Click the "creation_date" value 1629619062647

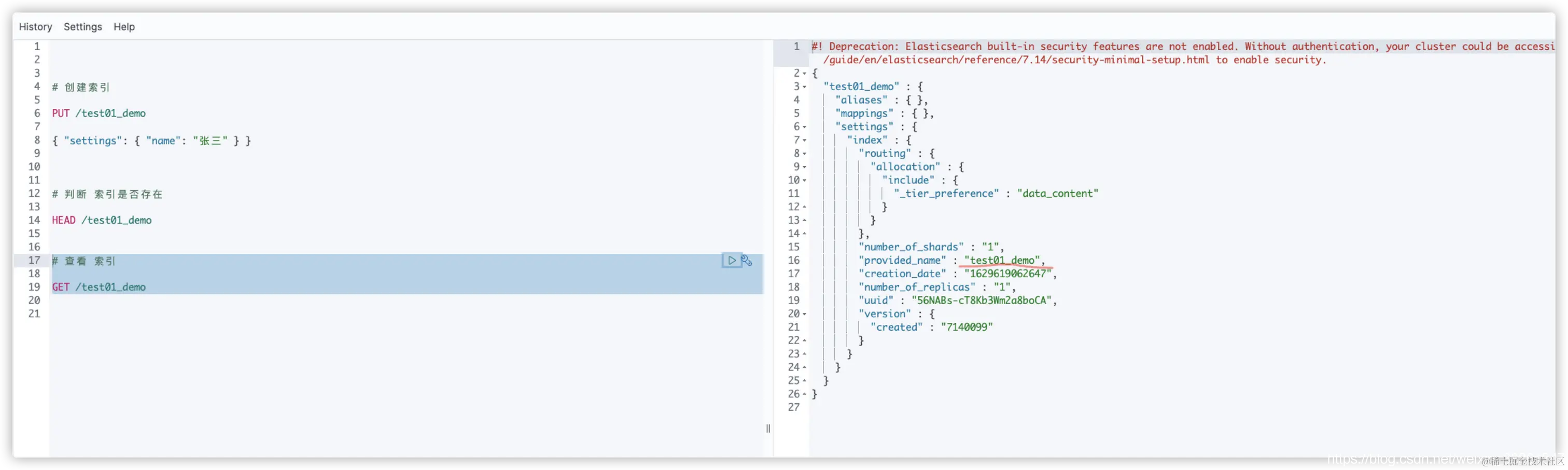point(1007,274)
